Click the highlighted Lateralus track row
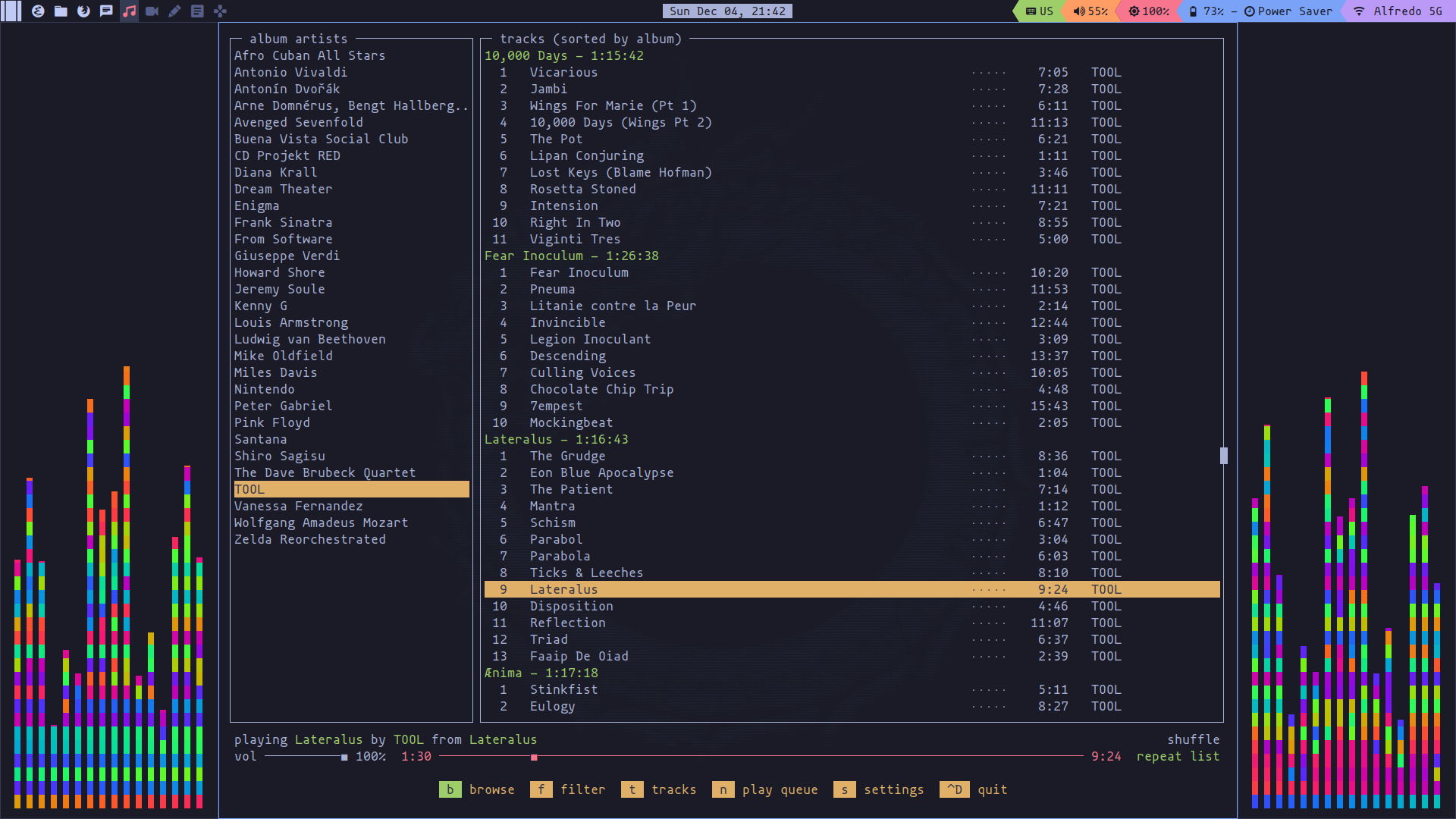This screenshot has height=819, width=1456. pos(852,589)
